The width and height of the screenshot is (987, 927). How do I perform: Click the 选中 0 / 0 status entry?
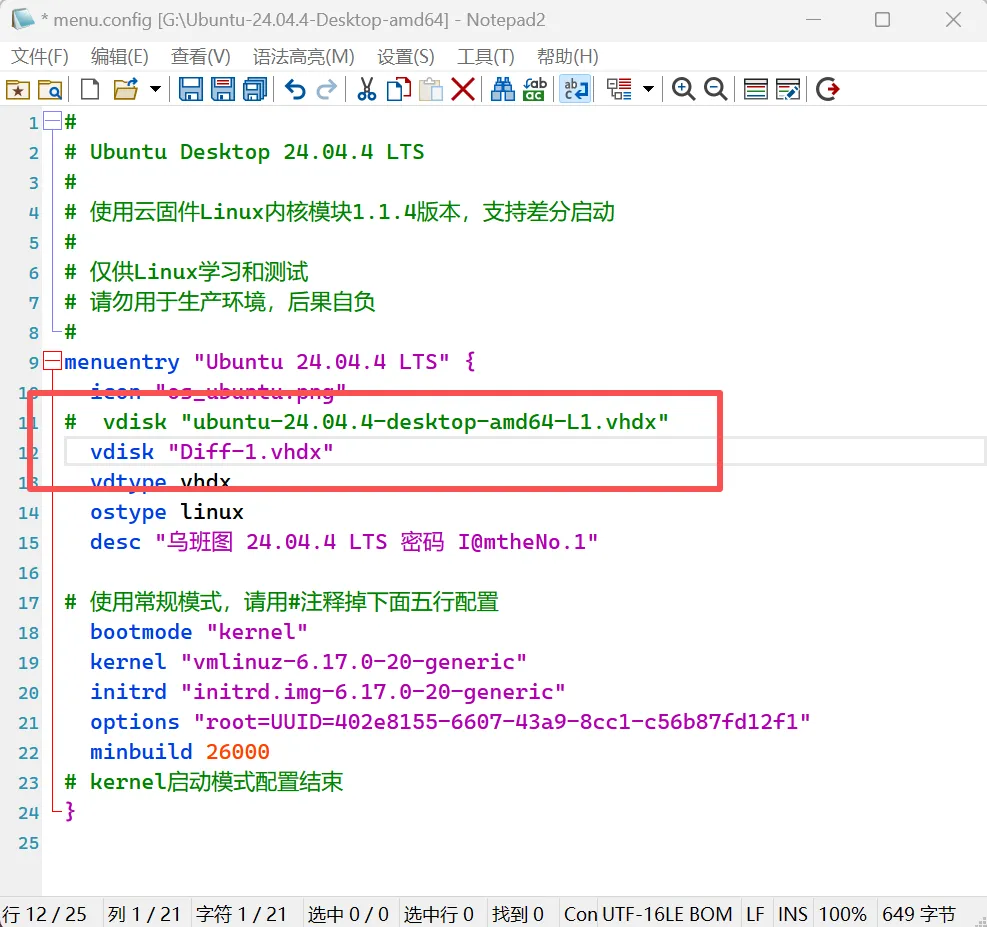347,914
